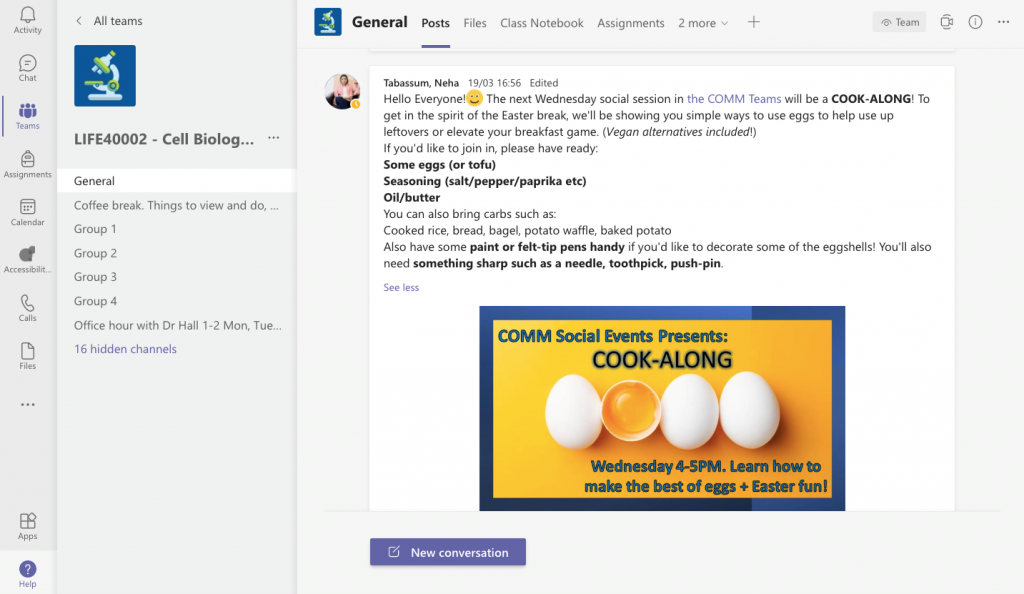
Task: Select the Group 3 channel
Action: click(x=95, y=277)
